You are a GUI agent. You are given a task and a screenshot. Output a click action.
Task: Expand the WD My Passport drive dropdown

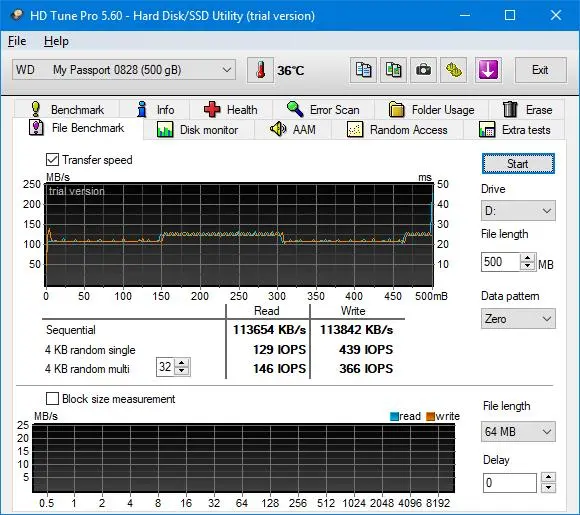[124, 70]
